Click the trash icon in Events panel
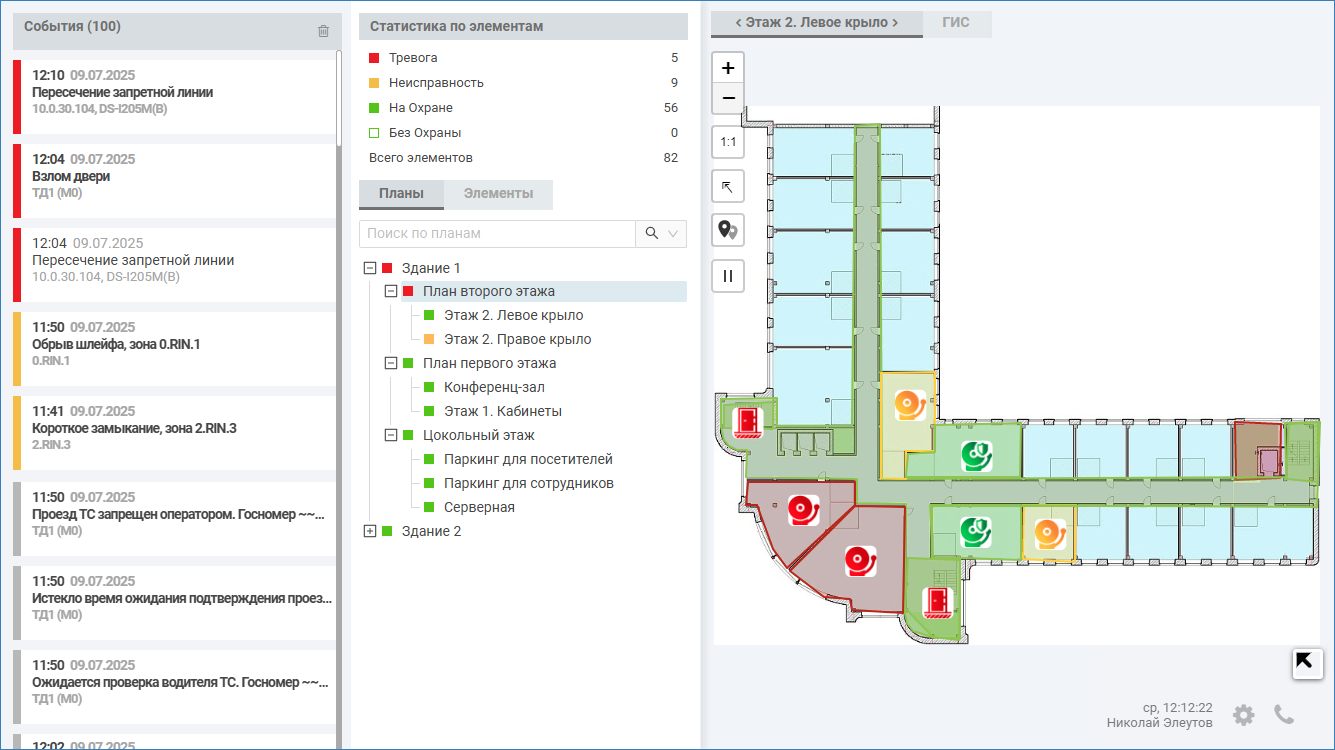Screen dimensions: 1335x750 323,31
